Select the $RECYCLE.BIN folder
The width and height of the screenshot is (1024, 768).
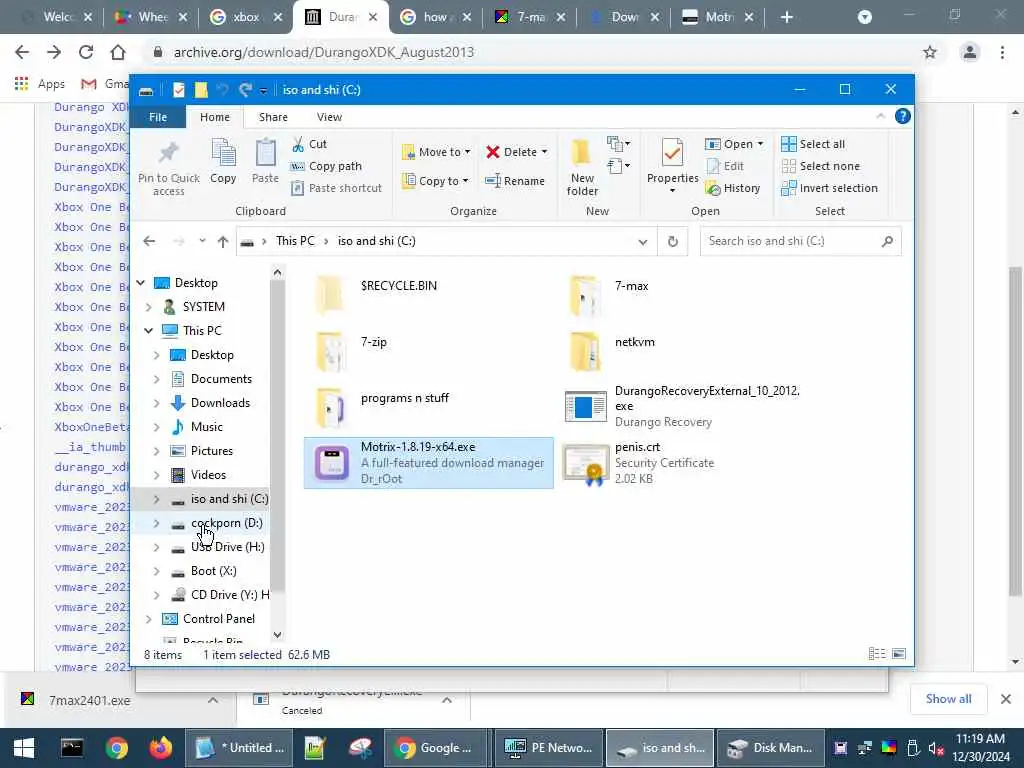[398, 286]
